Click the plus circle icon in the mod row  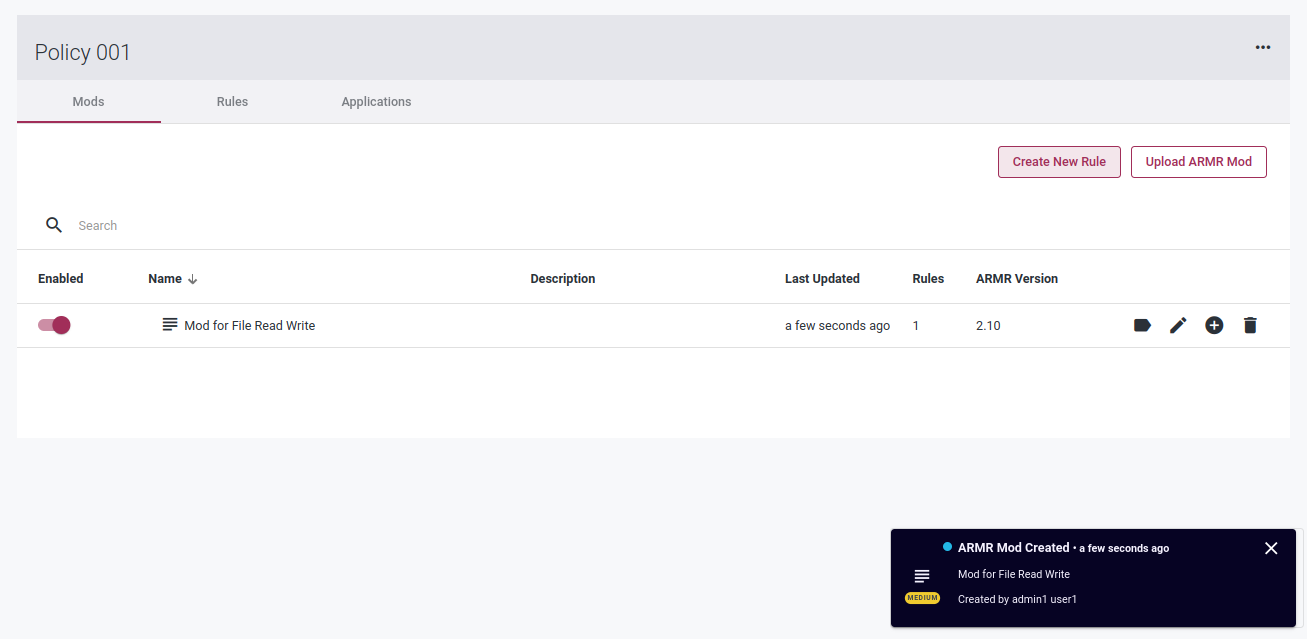click(1214, 325)
